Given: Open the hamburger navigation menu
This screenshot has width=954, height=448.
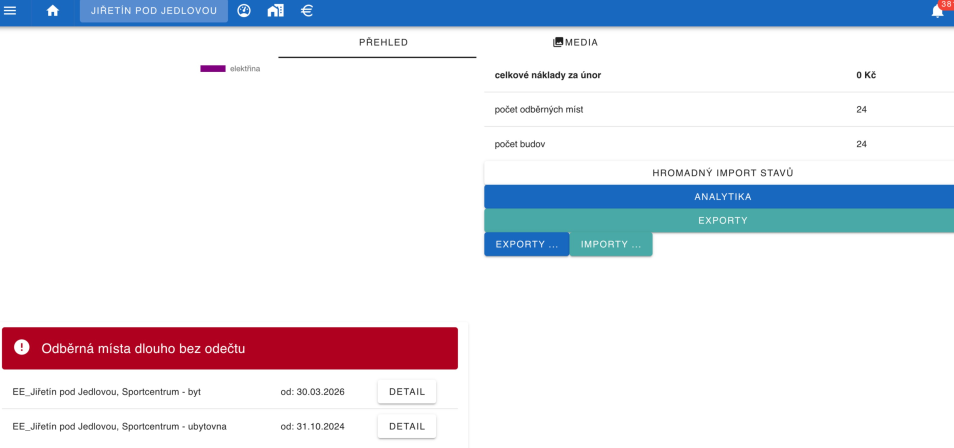Looking at the screenshot, I should coord(10,10).
